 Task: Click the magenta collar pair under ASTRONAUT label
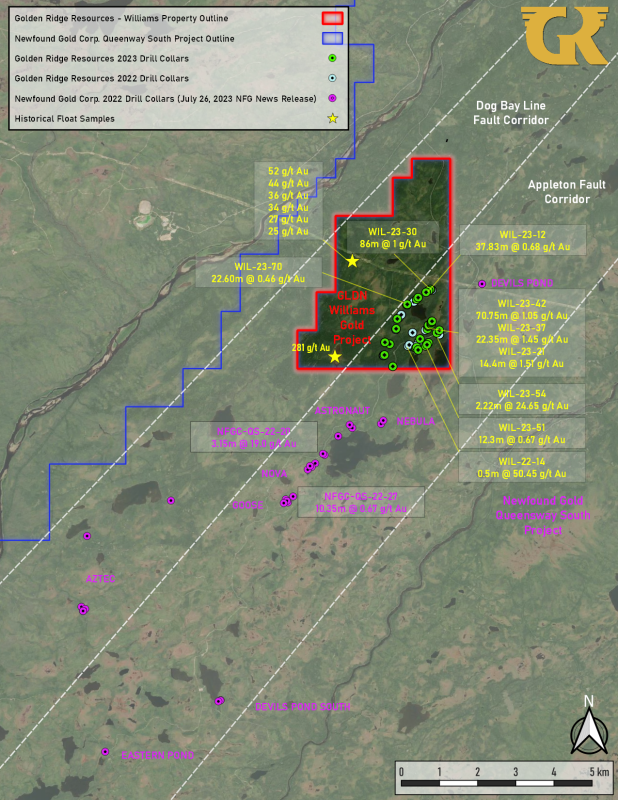351,426
